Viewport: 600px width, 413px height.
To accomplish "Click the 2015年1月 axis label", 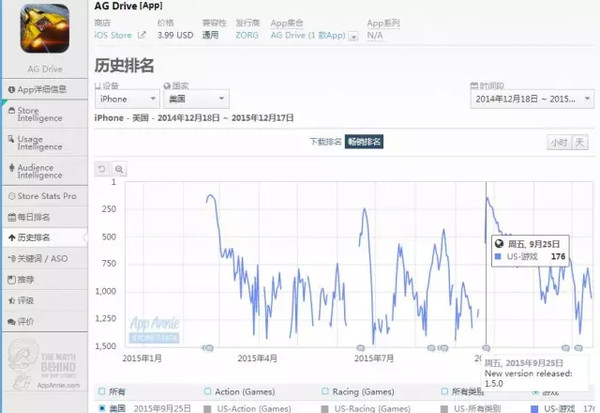I will click(x=142, y=359).
